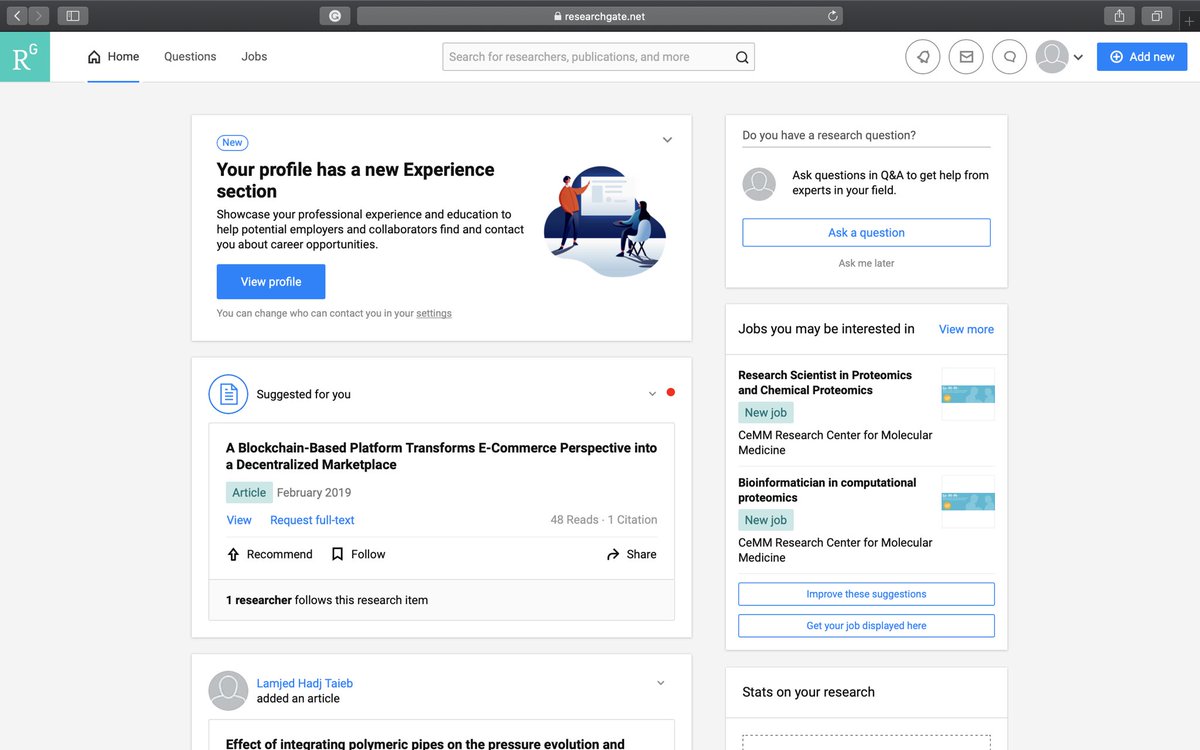The image size is (1200, 750).
Task: Click the View profile button
Action: [271, 282]
